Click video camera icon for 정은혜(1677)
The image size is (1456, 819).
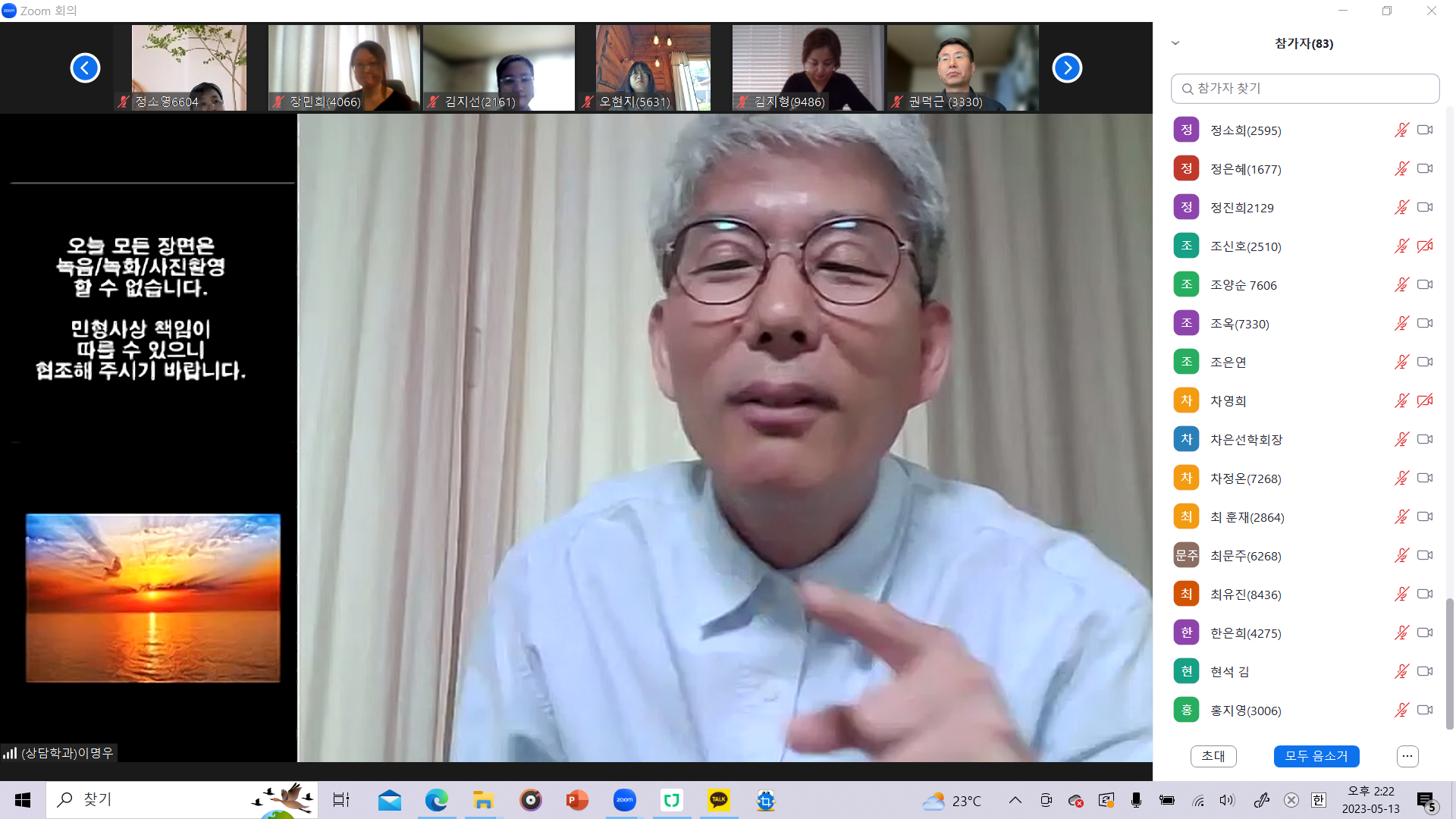tap(1425, 168)
